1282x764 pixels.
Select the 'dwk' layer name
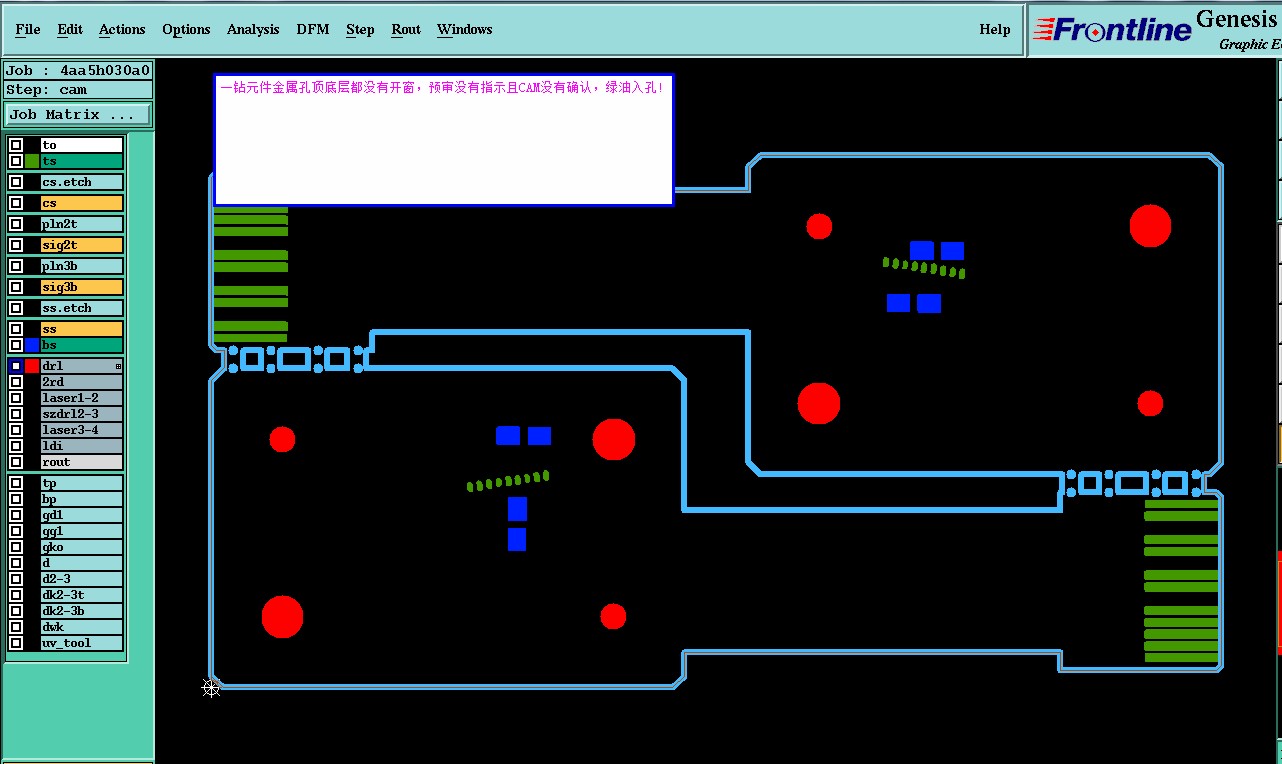pos(82,627)
